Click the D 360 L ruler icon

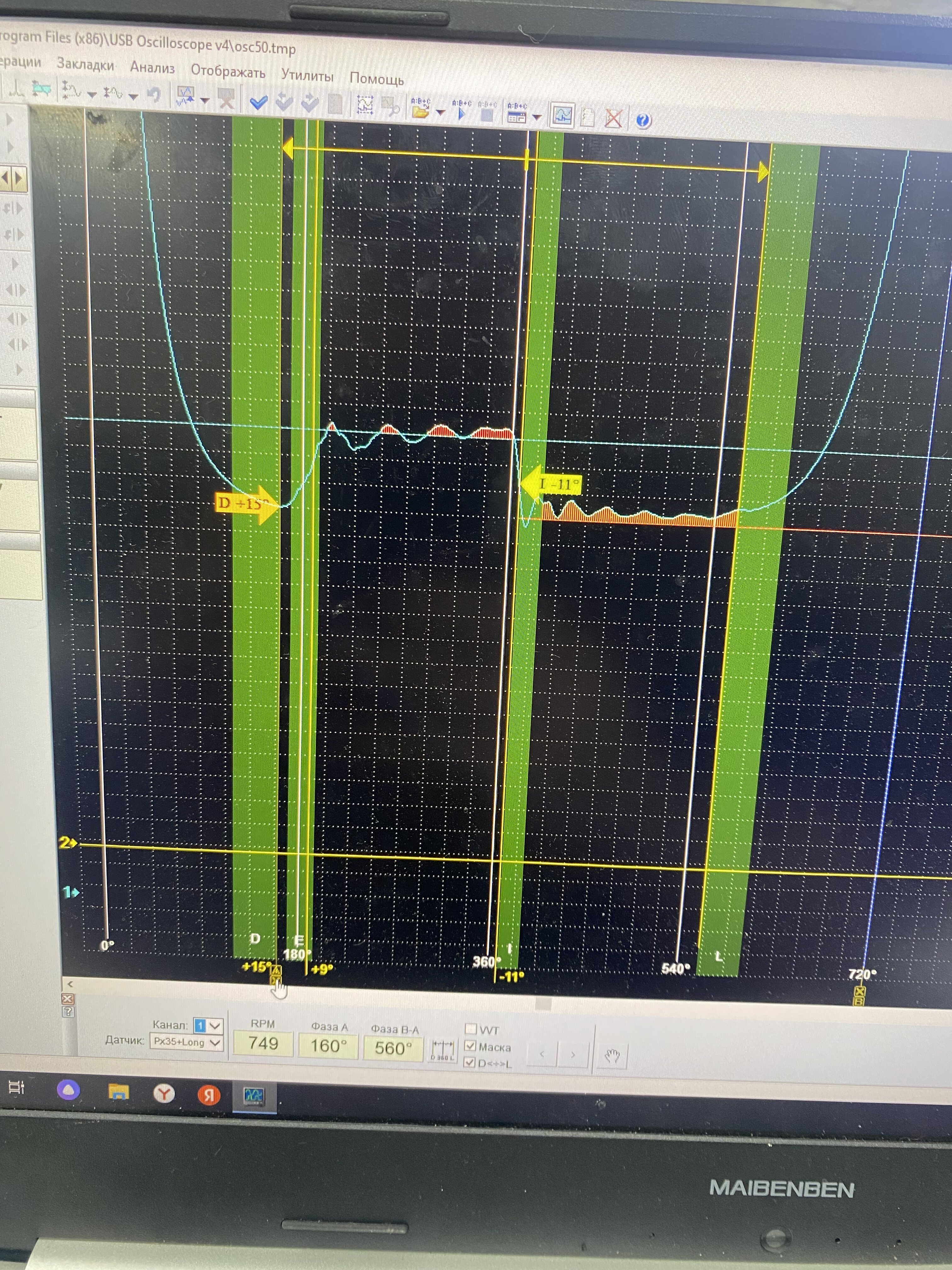(442, 1050)
